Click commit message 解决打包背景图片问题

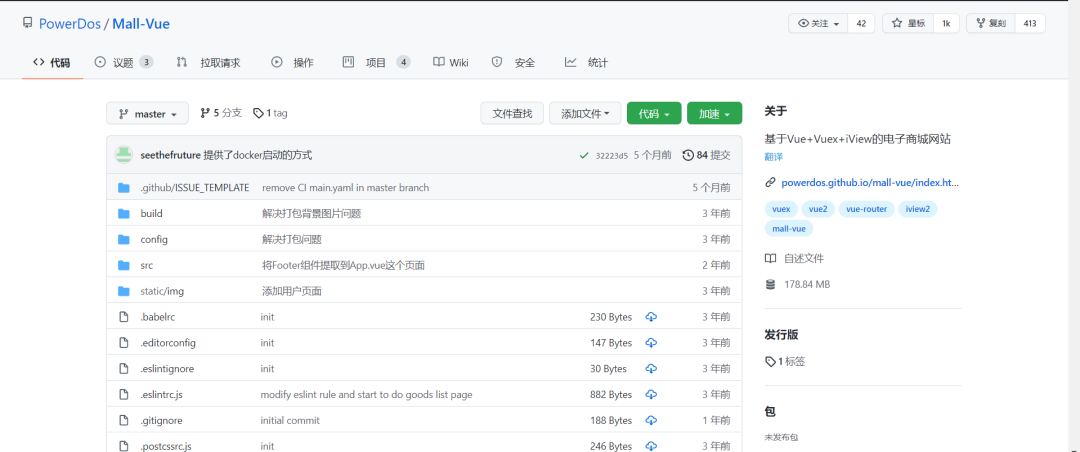(311, 214)
